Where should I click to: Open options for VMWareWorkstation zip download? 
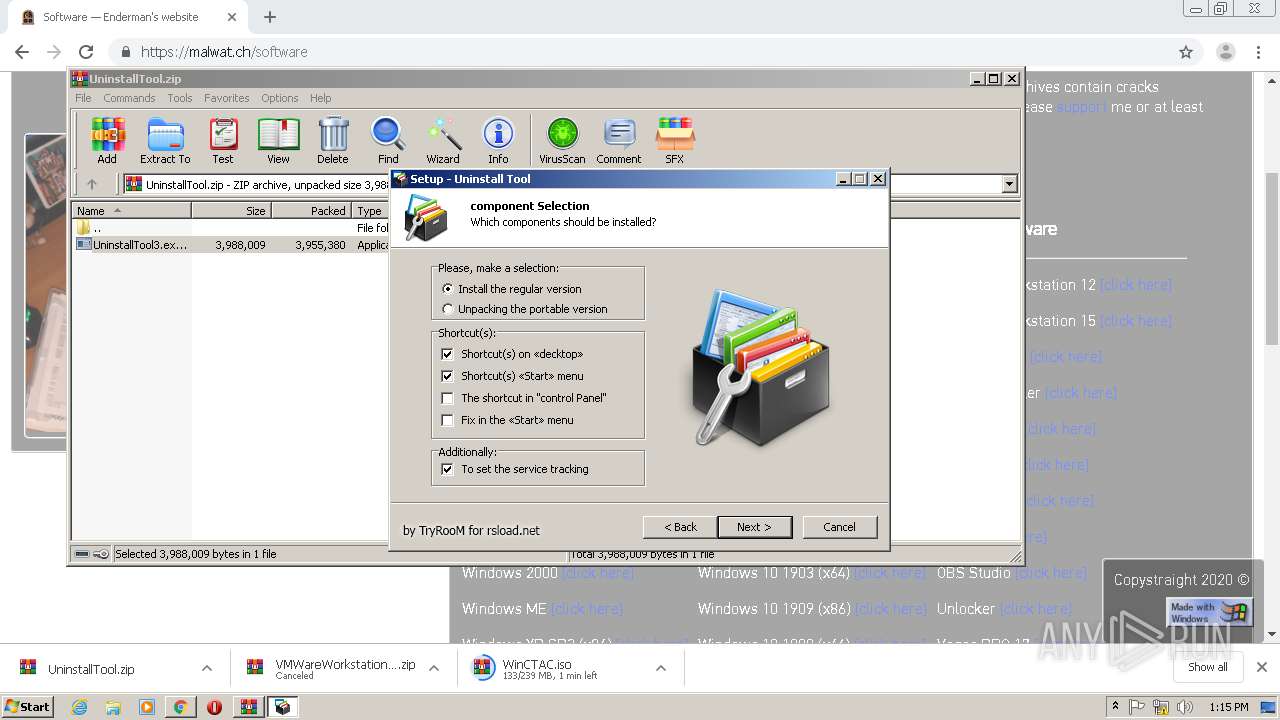point(434,668)
